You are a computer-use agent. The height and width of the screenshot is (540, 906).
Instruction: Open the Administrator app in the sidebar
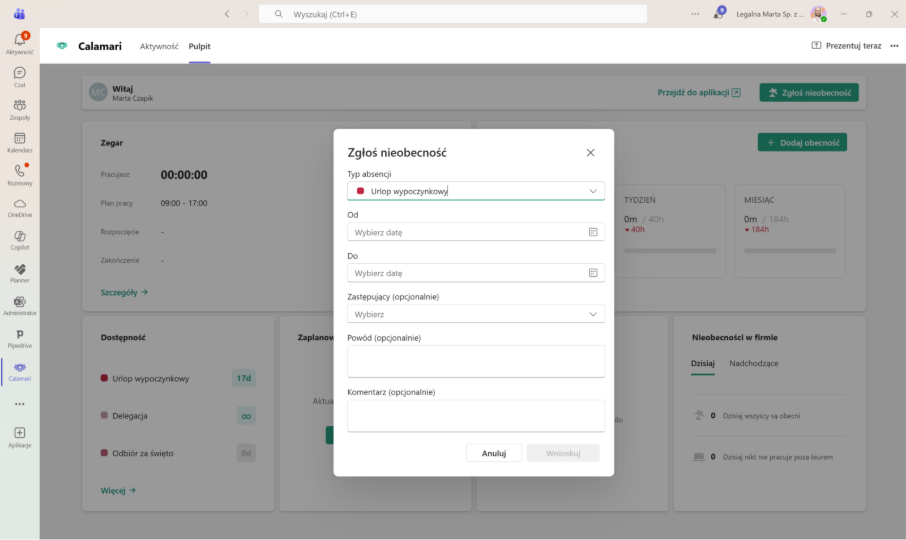click(20, 306)
